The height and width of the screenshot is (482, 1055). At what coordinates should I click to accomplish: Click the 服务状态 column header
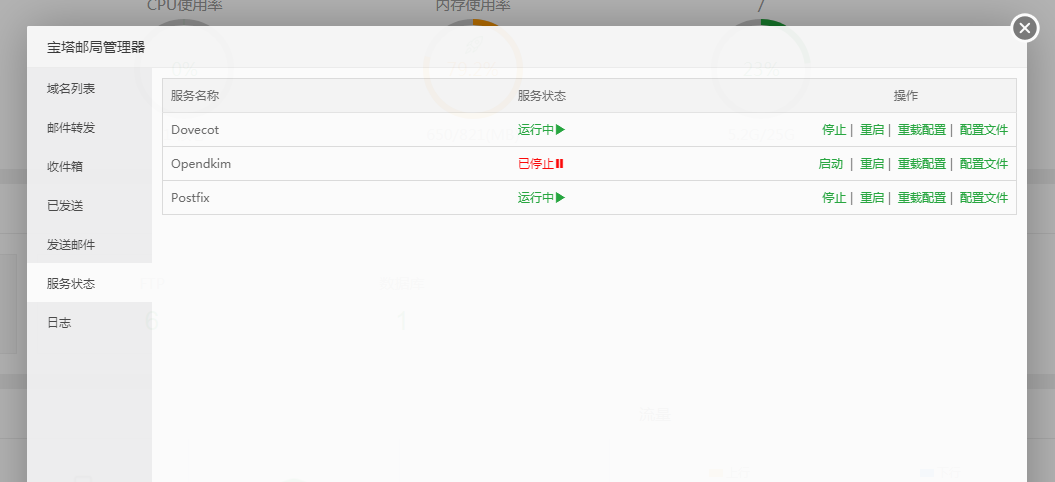[x=542, y=96]
